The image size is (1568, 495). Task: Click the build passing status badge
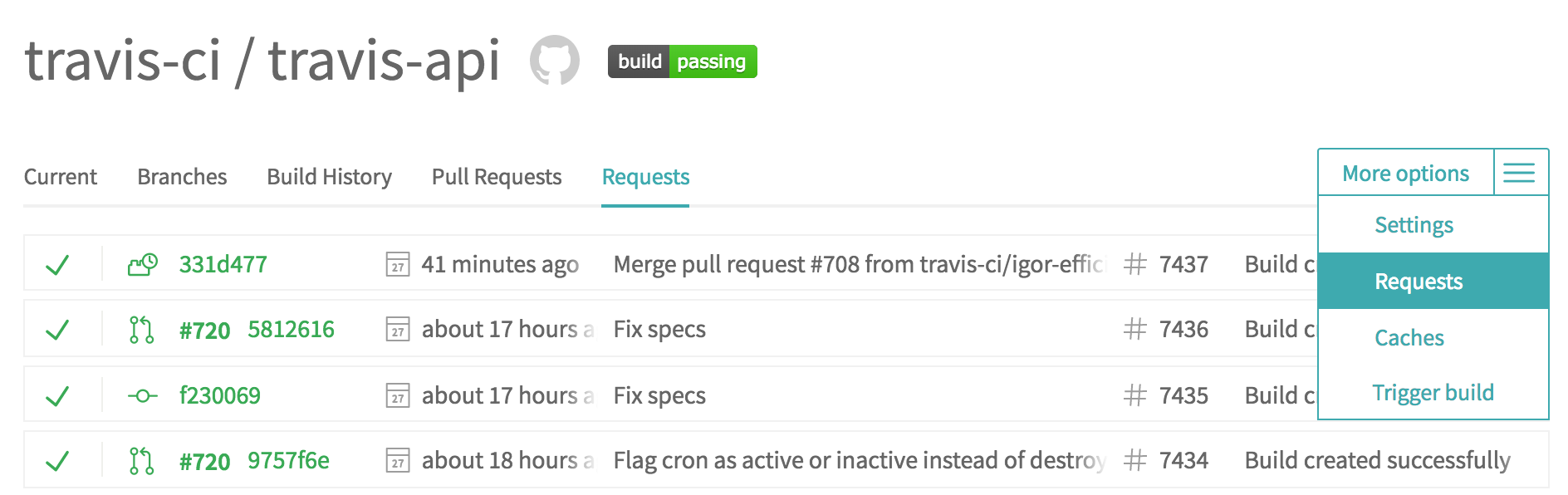coord(681,61)
